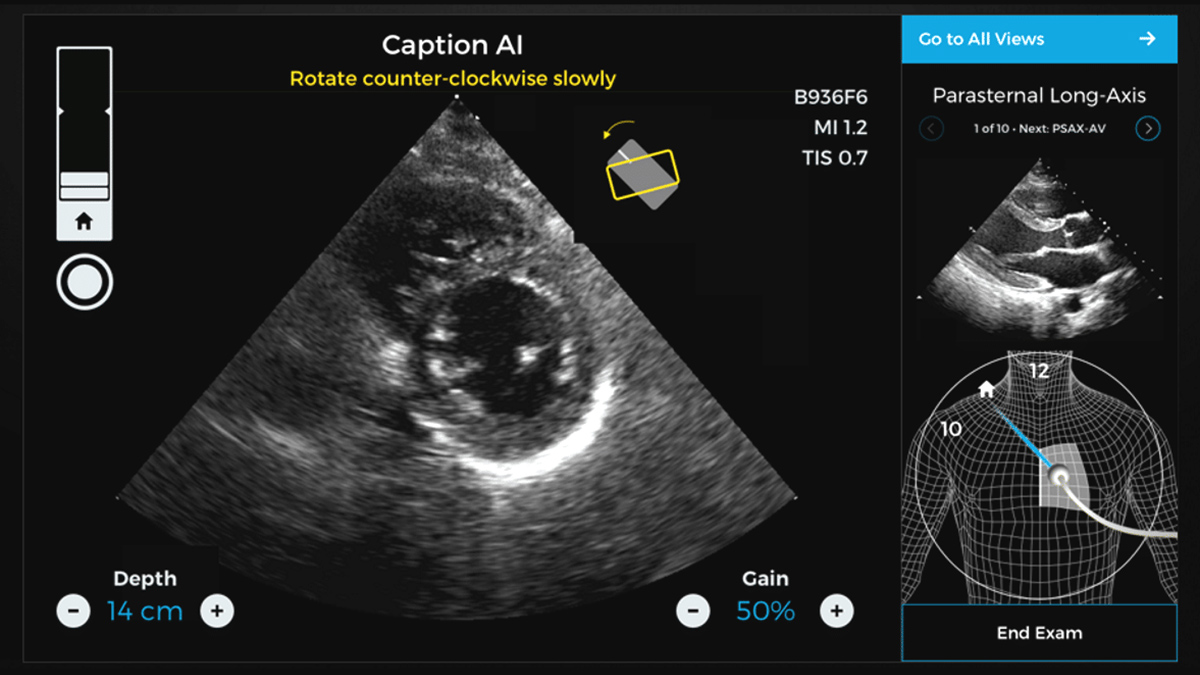Click the home marker on torso diagram
Viewport: 1200px width, 675px height.
pos(986,390)
